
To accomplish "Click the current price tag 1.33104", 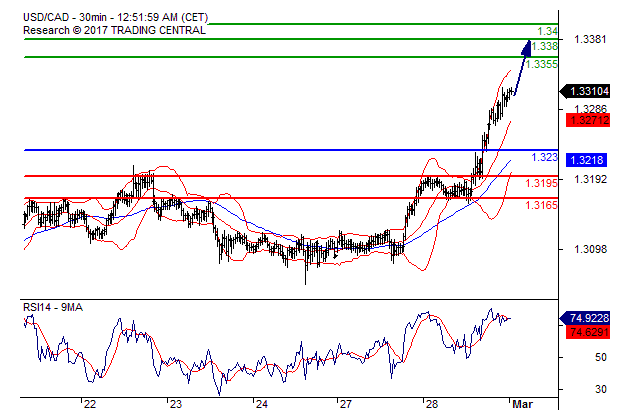I will 585,91.
